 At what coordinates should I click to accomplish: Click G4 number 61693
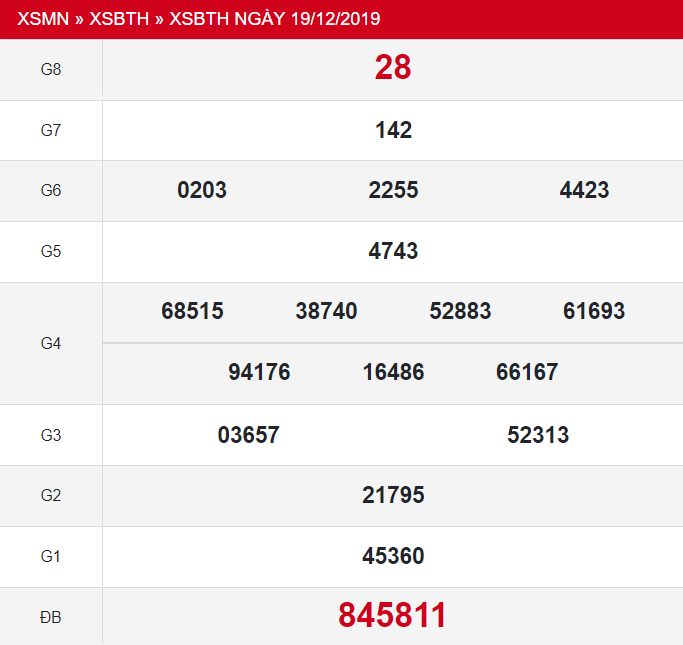pyautogui.click(x=594, y=311)
